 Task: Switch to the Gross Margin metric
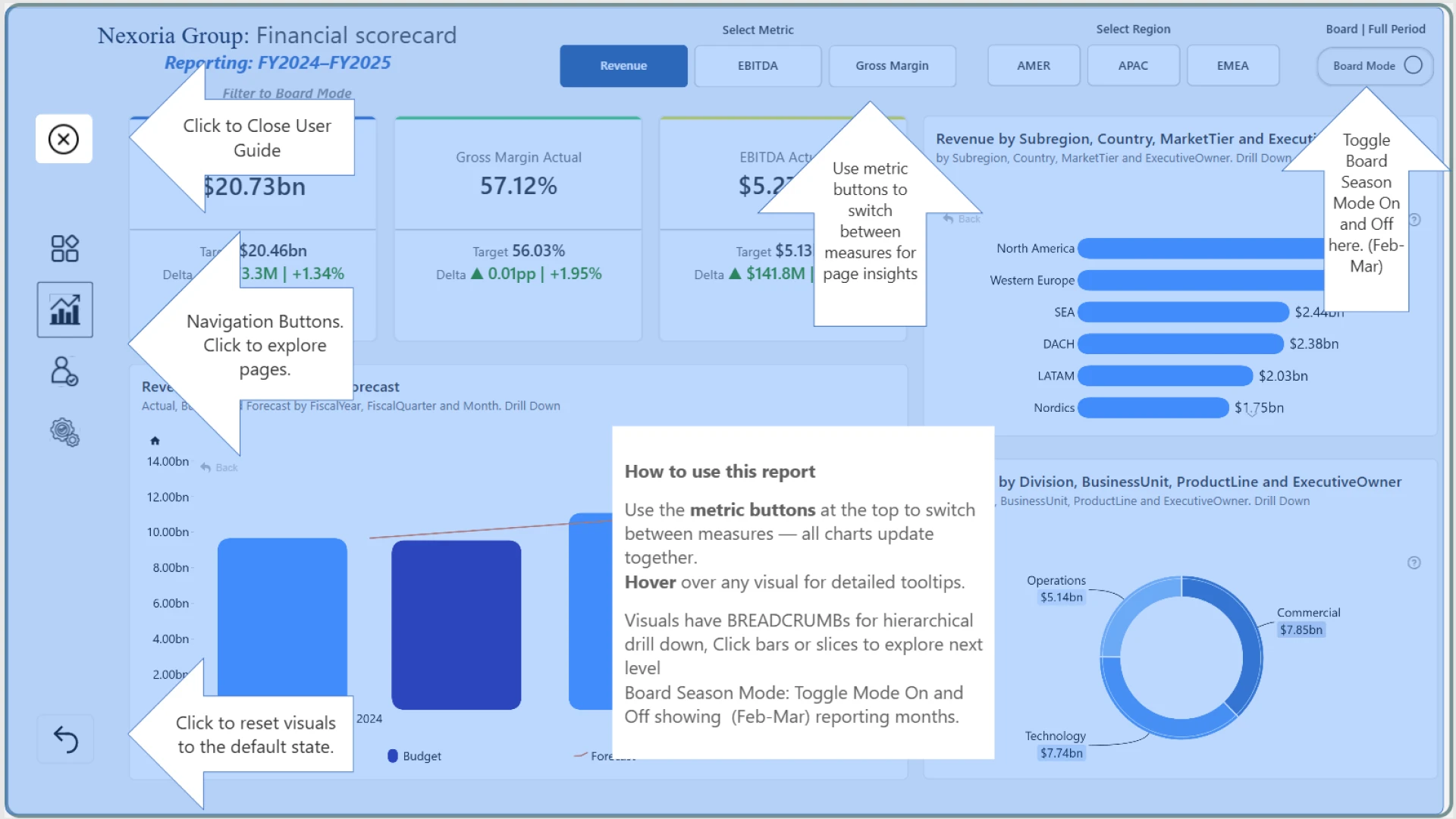(x=892, y=66)
